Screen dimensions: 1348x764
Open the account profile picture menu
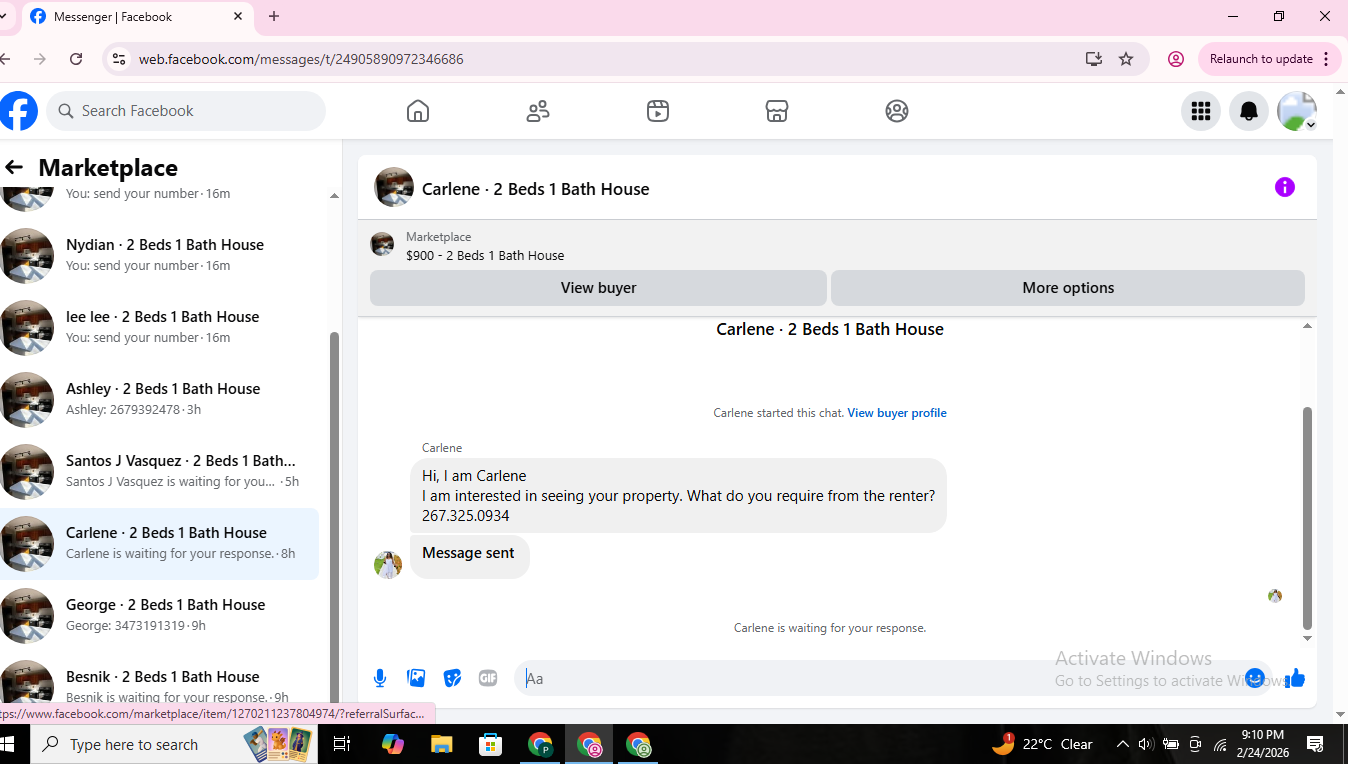point(1297,111)
